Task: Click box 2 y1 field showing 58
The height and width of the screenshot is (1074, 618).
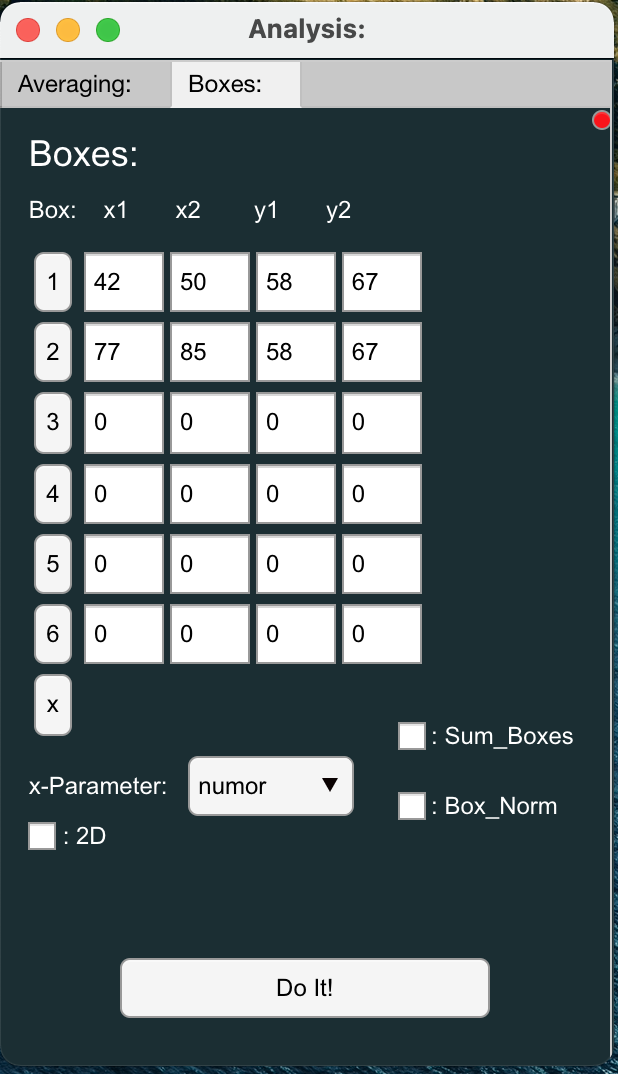Action: pyautogui.click(x=296, y=352)
